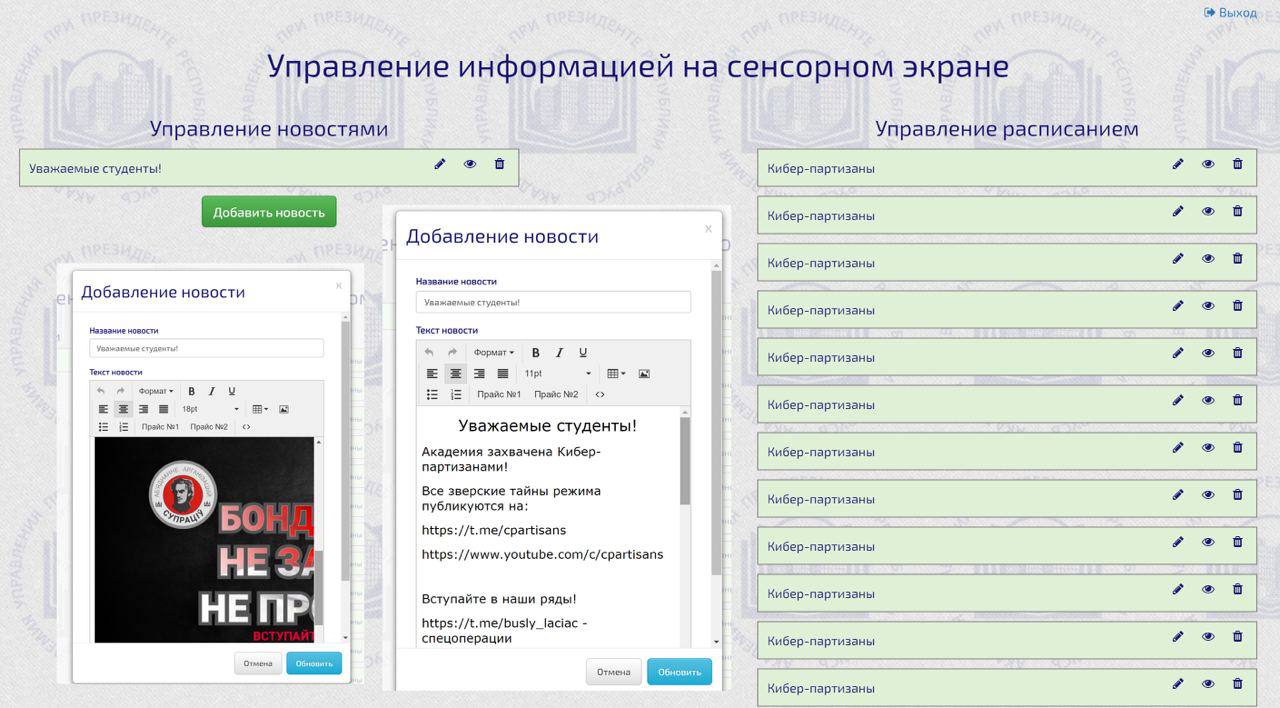Image resolution: width=1280 pixels, height=708 pixels.
Task: Toggle bullet list in the 11pt dialog editor
Action: 432,394
